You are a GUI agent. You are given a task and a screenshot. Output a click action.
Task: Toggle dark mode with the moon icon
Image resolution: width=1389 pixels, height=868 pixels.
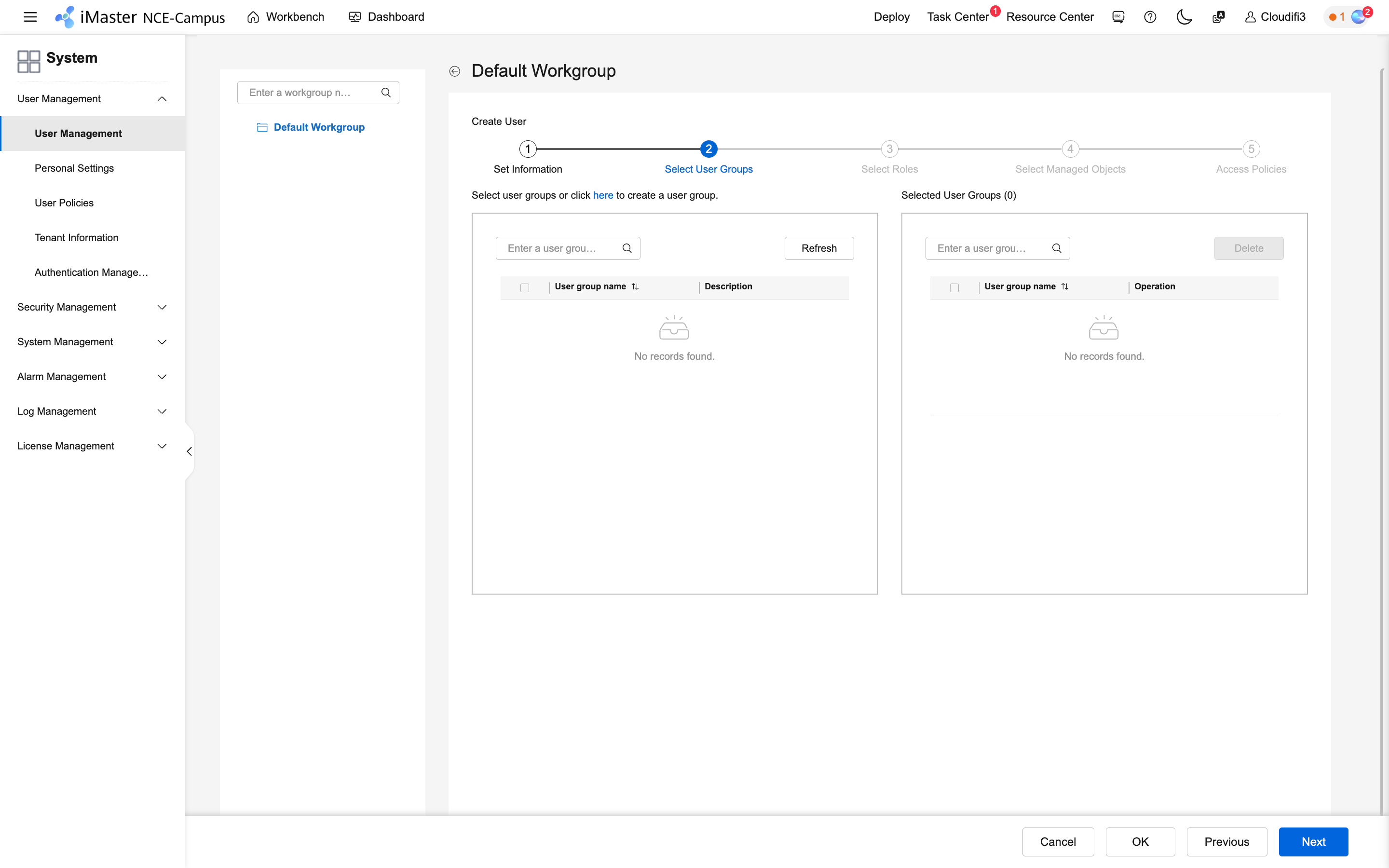click(1184, 17)
